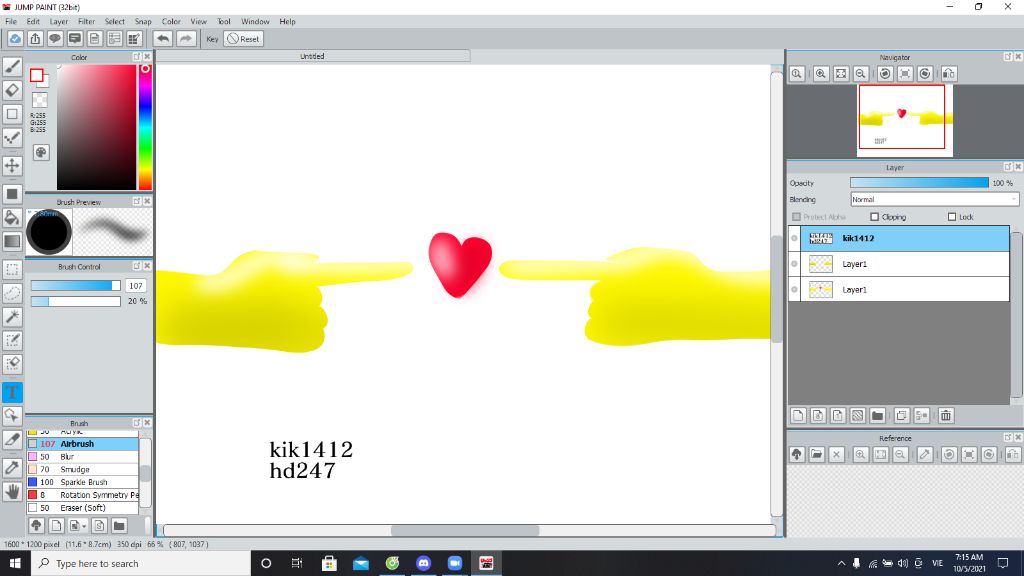Click the Undo arrow in toolbar
This screenshot has height=576, width=1024.
163,39
